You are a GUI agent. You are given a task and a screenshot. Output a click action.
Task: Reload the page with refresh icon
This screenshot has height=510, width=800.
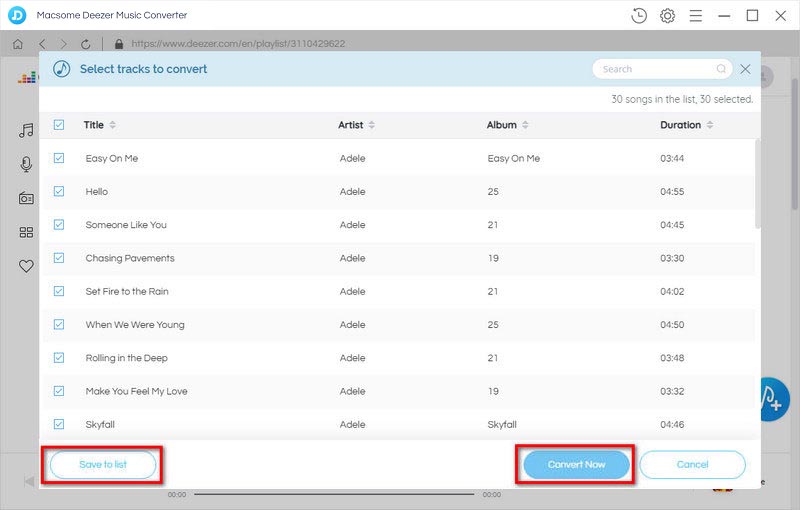[85, 44]
